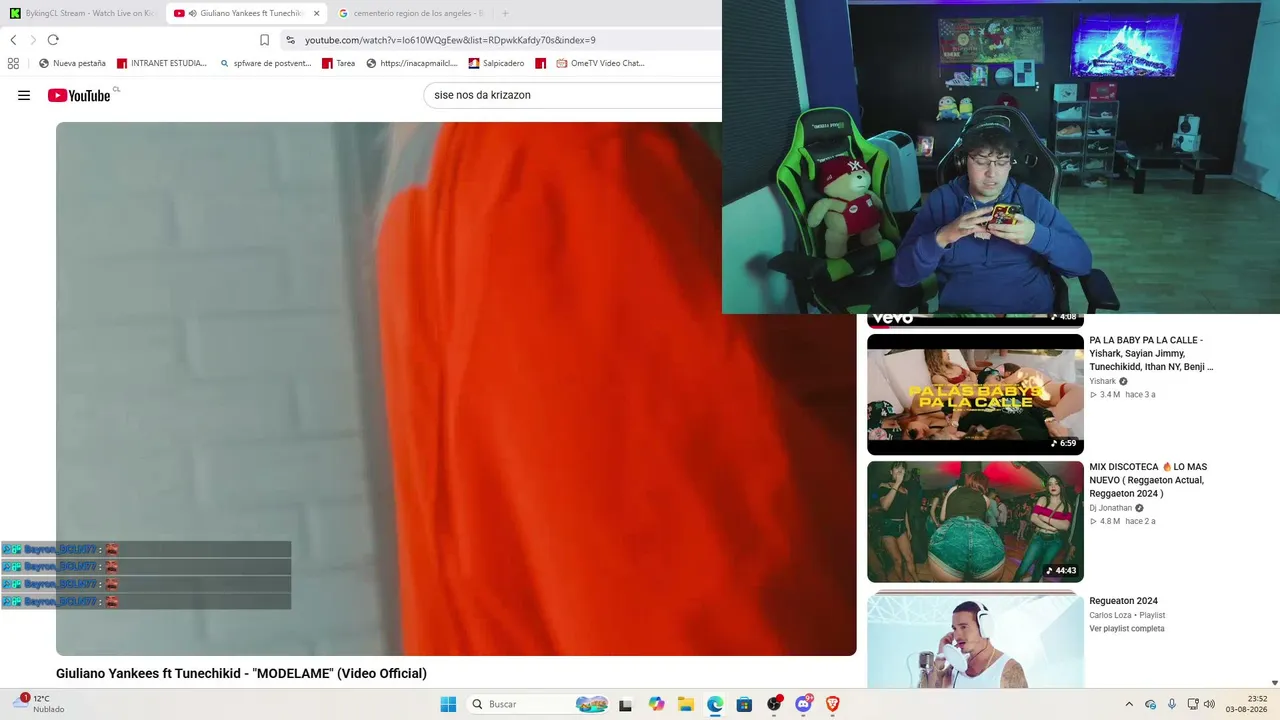The width and height of the screenshot is (1280, 720).
Task: Open the YouTube guide hamburger menu
Action: [x=24, y=95]
